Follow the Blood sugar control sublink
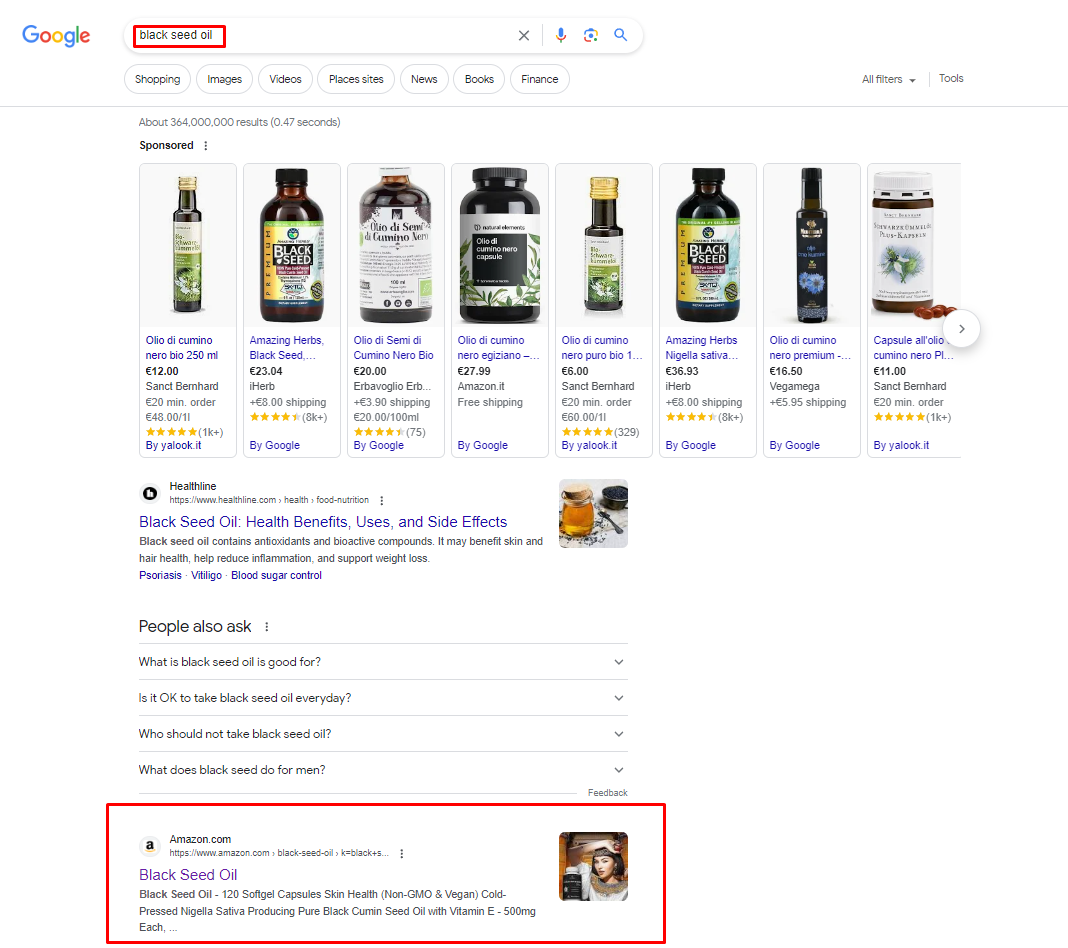The height and width of the screenshot is (948, 1068). point(276,575)
